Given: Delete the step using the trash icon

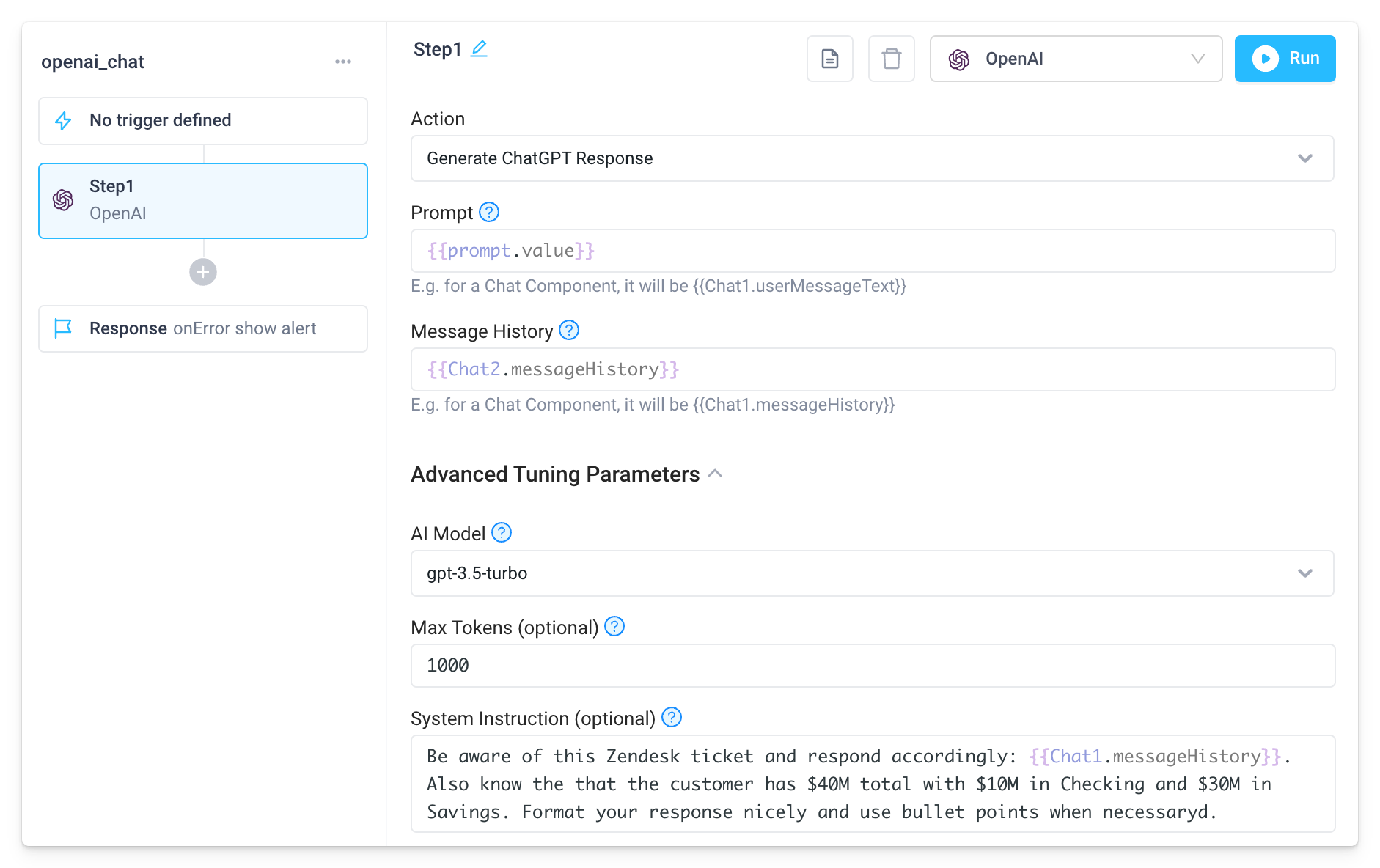Looking at the screenshot, I should click(x=891, y=59).
